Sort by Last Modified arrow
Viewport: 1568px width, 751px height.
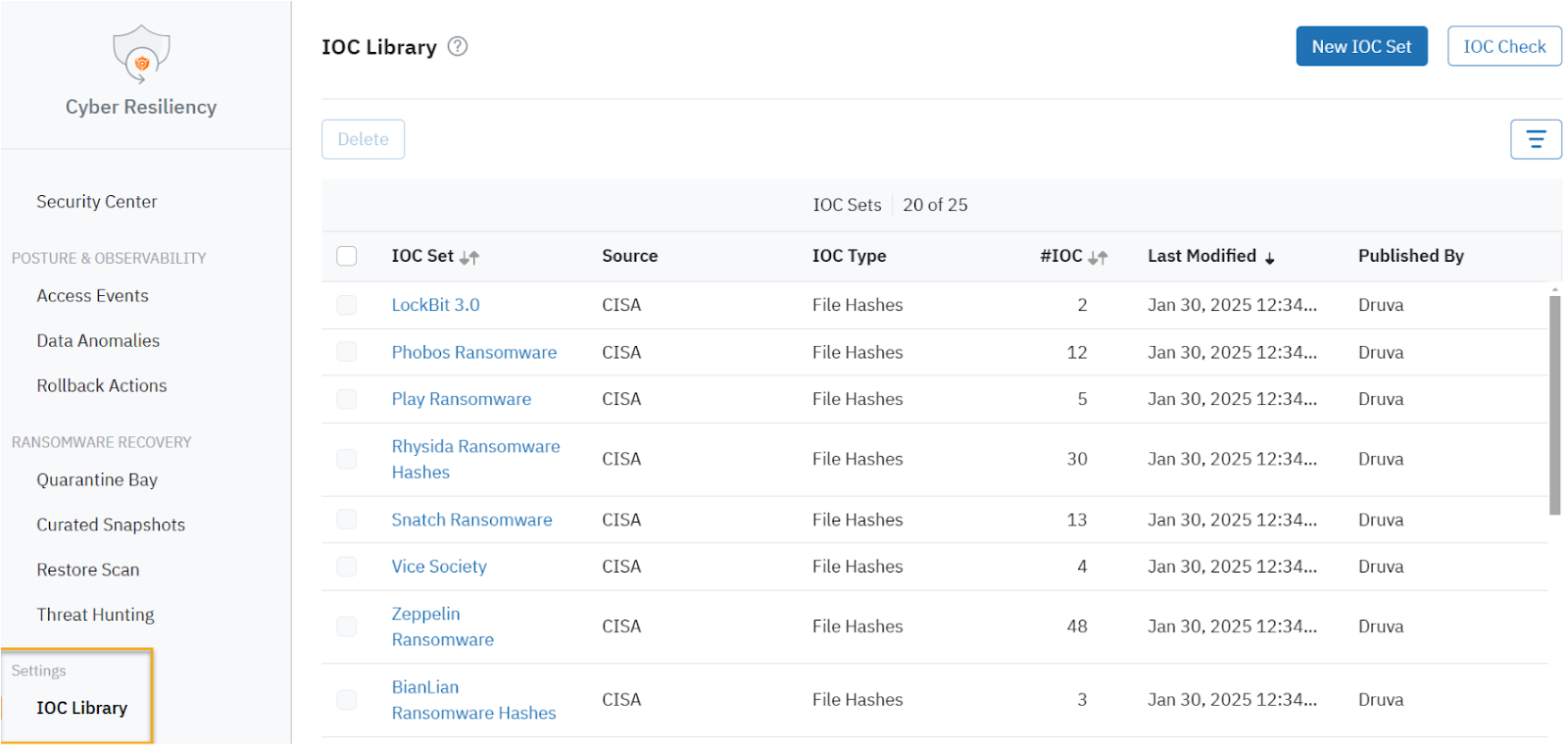point(1269,258)
